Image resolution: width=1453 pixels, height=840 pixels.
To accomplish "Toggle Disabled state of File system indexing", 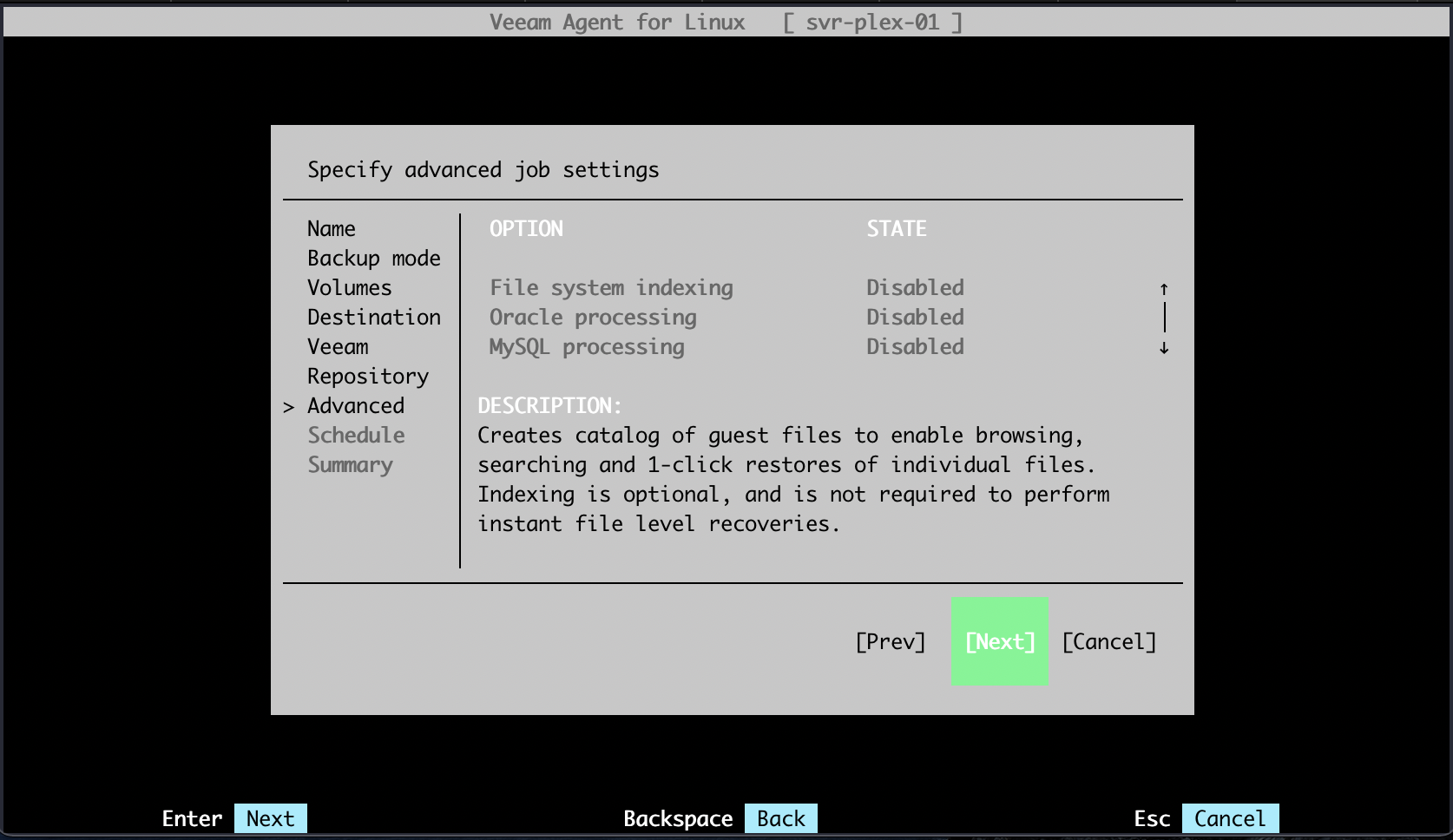I will click(915, 287).
